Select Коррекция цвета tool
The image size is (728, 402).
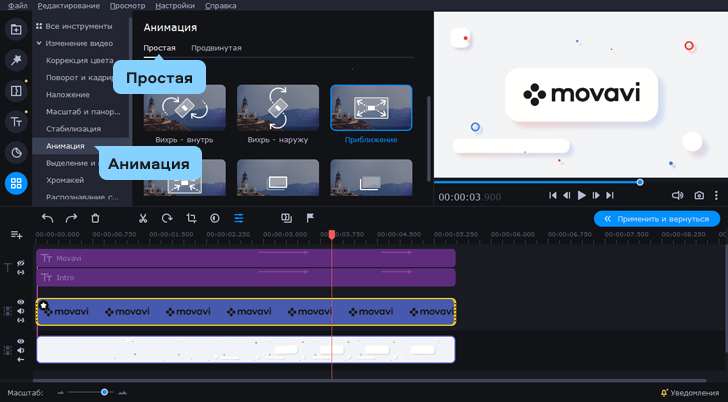pyautogui.click(x=79, y=60)
